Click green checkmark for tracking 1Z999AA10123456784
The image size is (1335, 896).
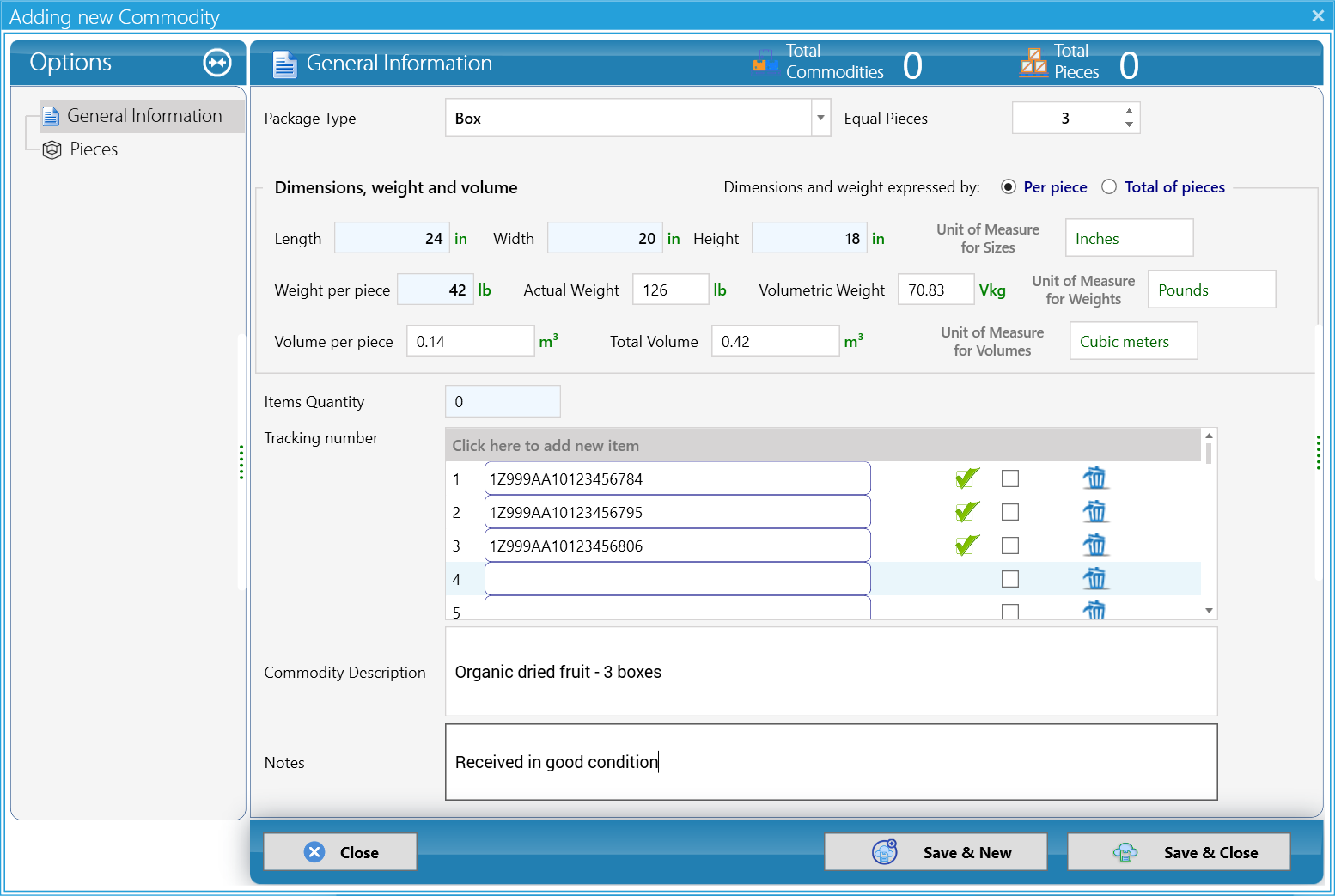click(x=967, y=478)
